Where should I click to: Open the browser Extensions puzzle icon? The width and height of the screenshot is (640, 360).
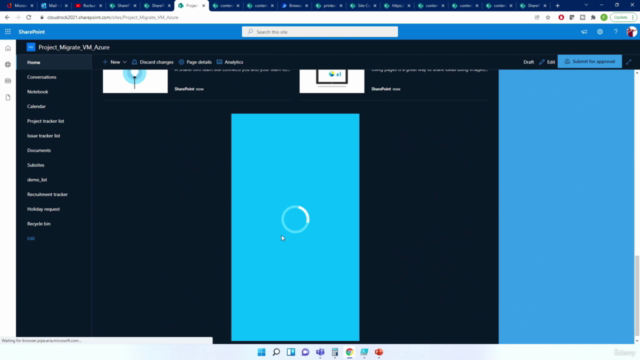[593, 18]
